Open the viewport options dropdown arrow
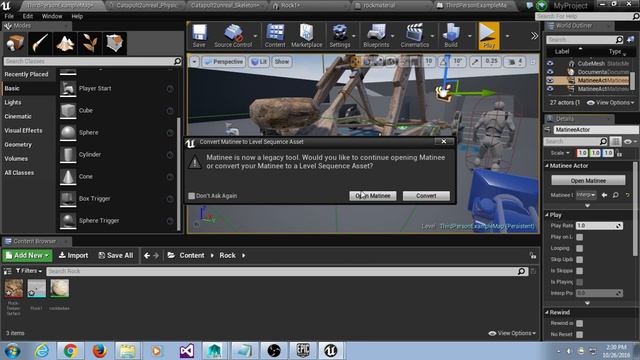 (x=194, y=62)
